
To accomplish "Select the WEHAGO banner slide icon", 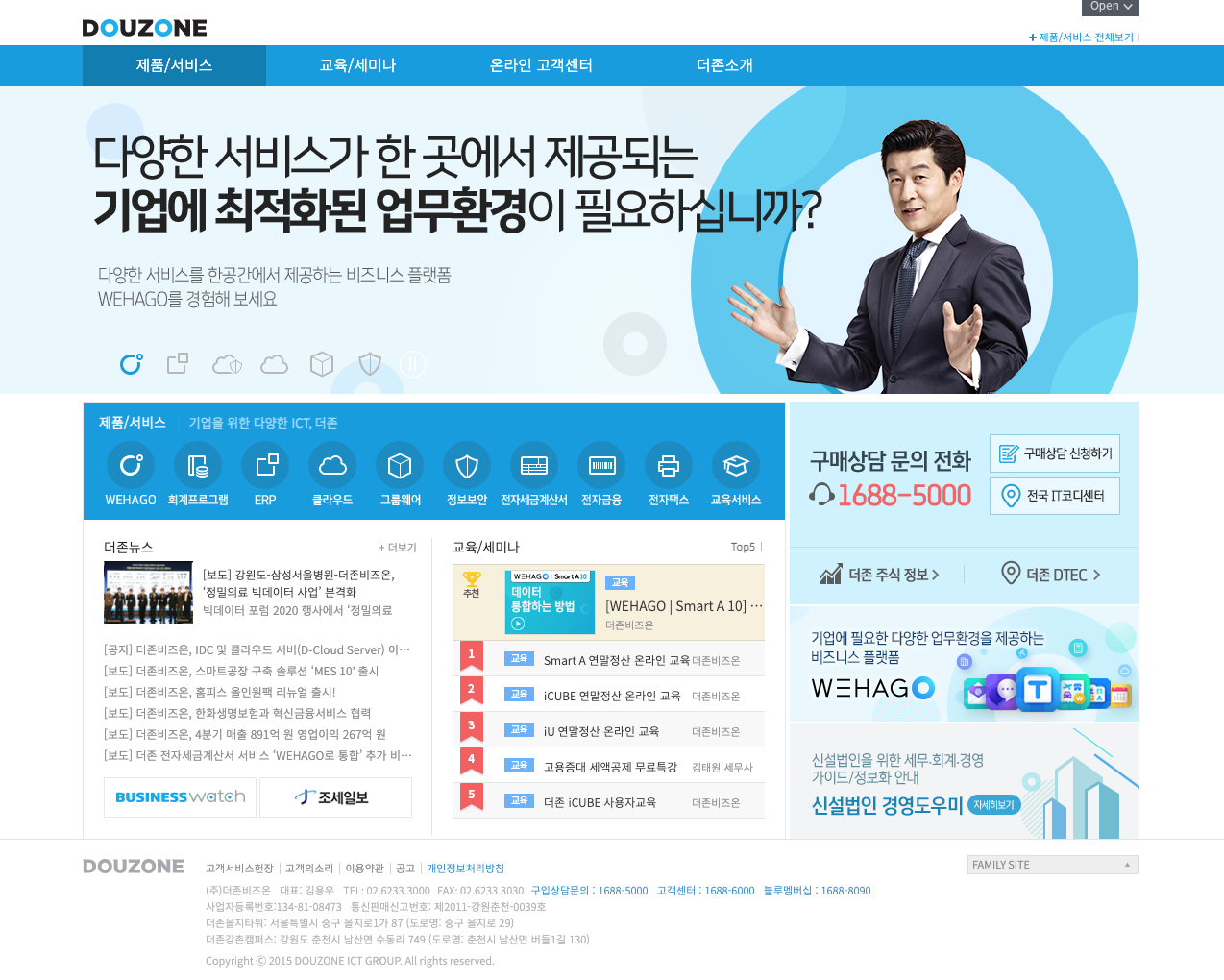I will 131,364.
